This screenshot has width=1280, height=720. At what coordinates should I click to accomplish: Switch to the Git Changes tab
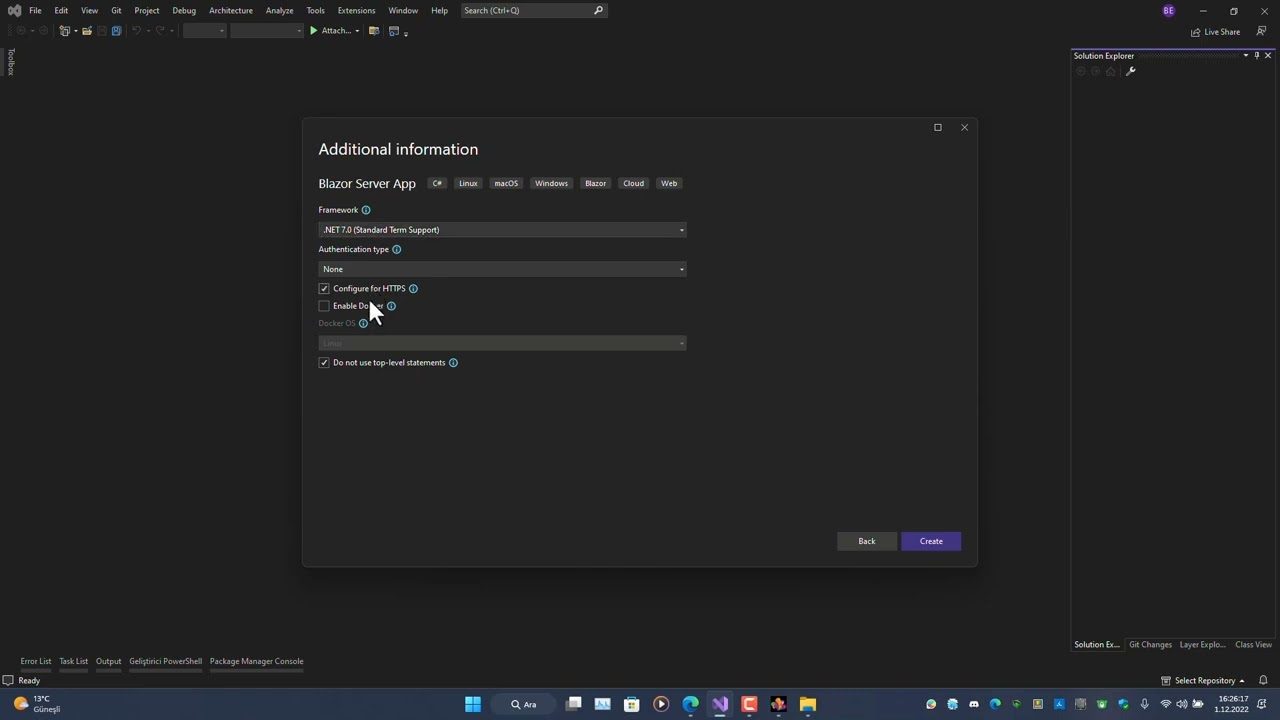tap(1150, 645)
